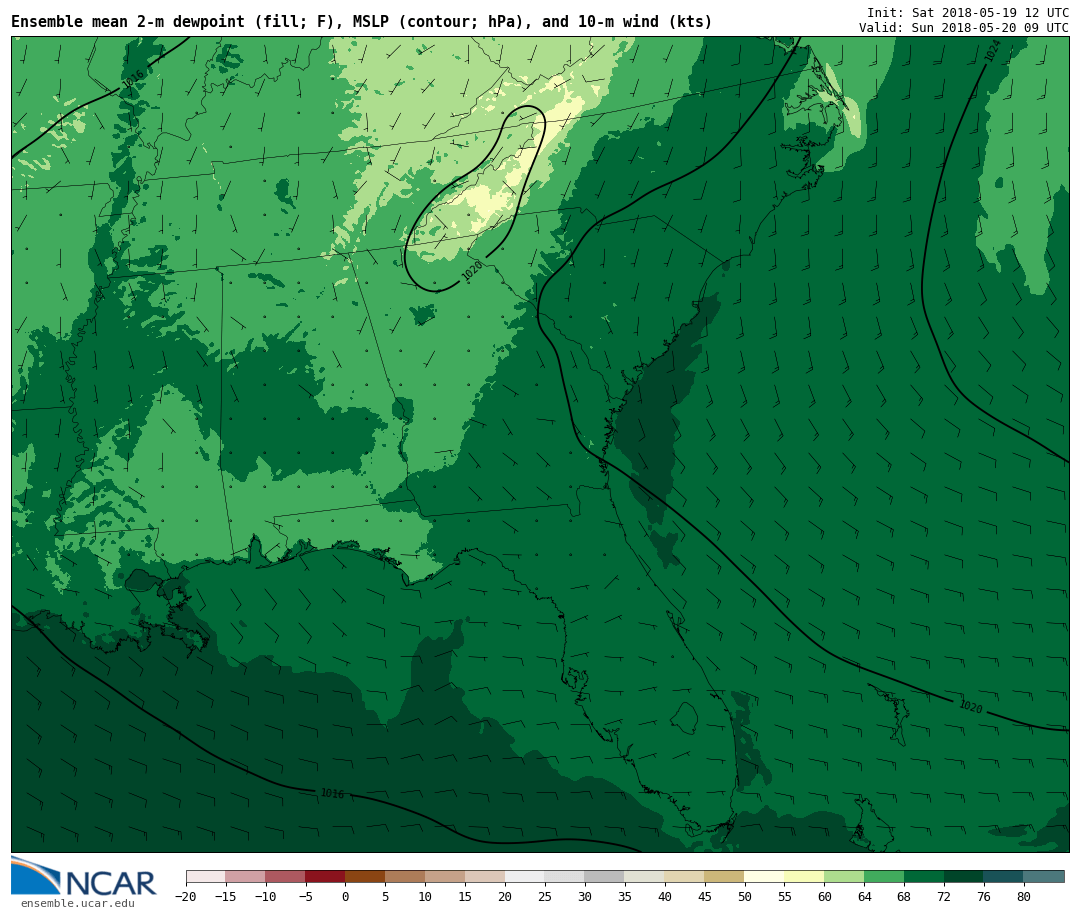This screenshot has width=1080, height=915.
Task: Click the 1020 label on the closed Appalachian contour
Action: (472, 271)
